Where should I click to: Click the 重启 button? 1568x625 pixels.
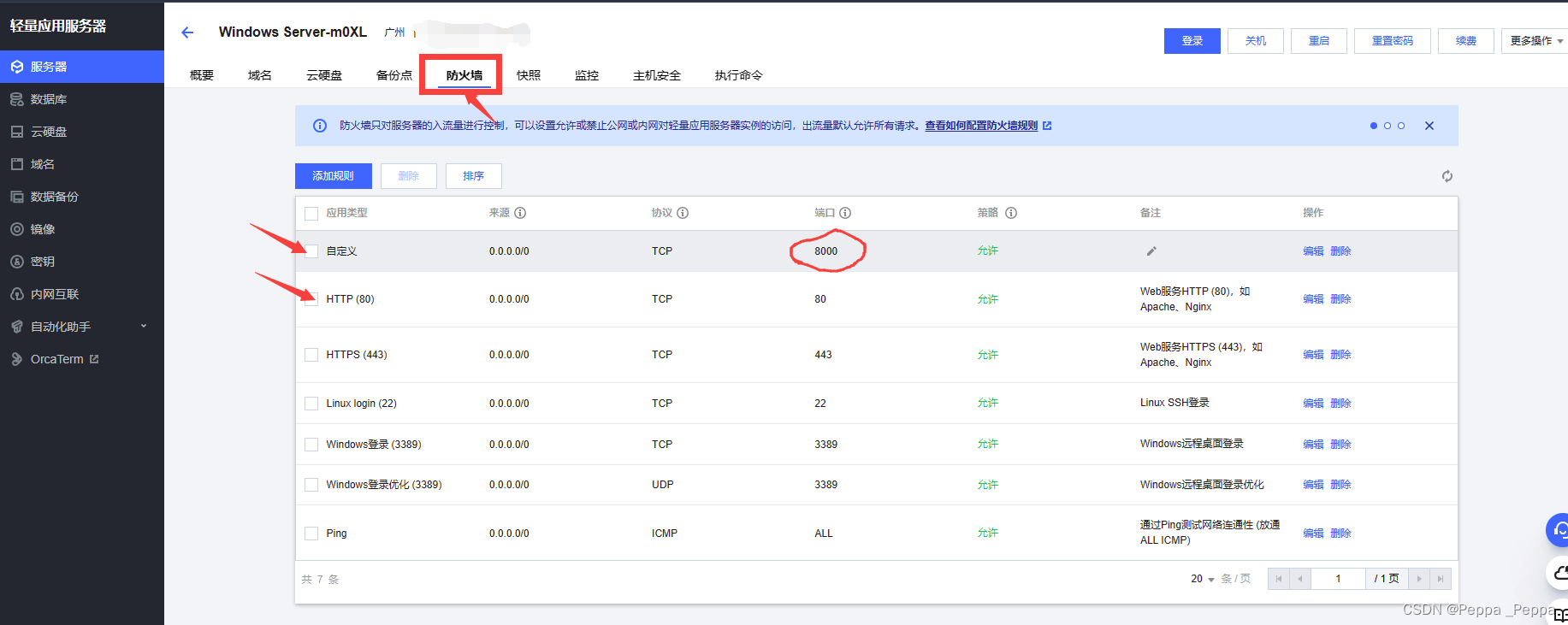[x=1319, y=41]
